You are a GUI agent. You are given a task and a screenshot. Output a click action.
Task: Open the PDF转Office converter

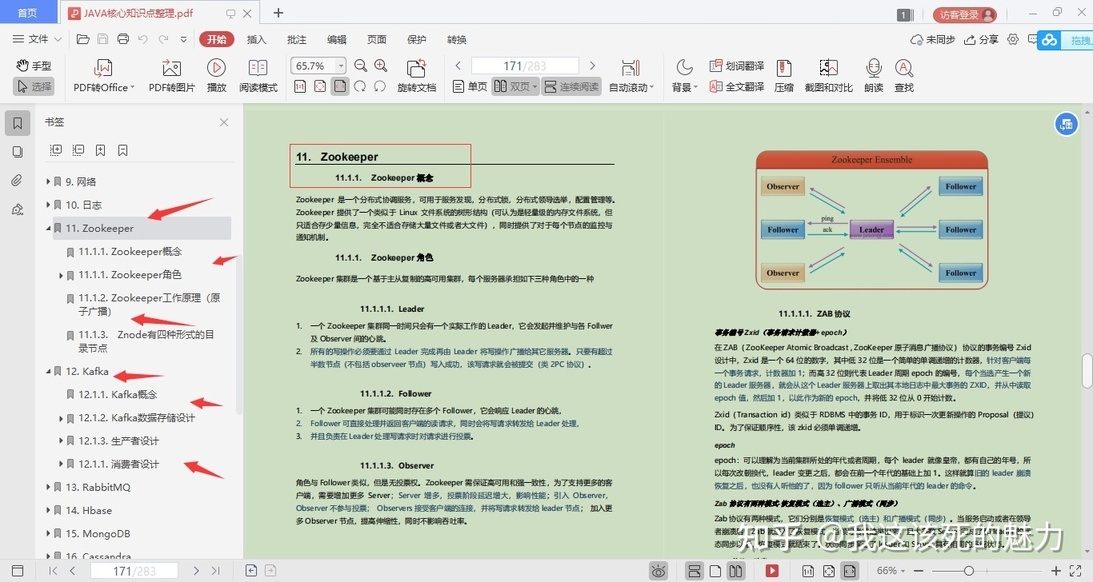click(x=103, y=76)
